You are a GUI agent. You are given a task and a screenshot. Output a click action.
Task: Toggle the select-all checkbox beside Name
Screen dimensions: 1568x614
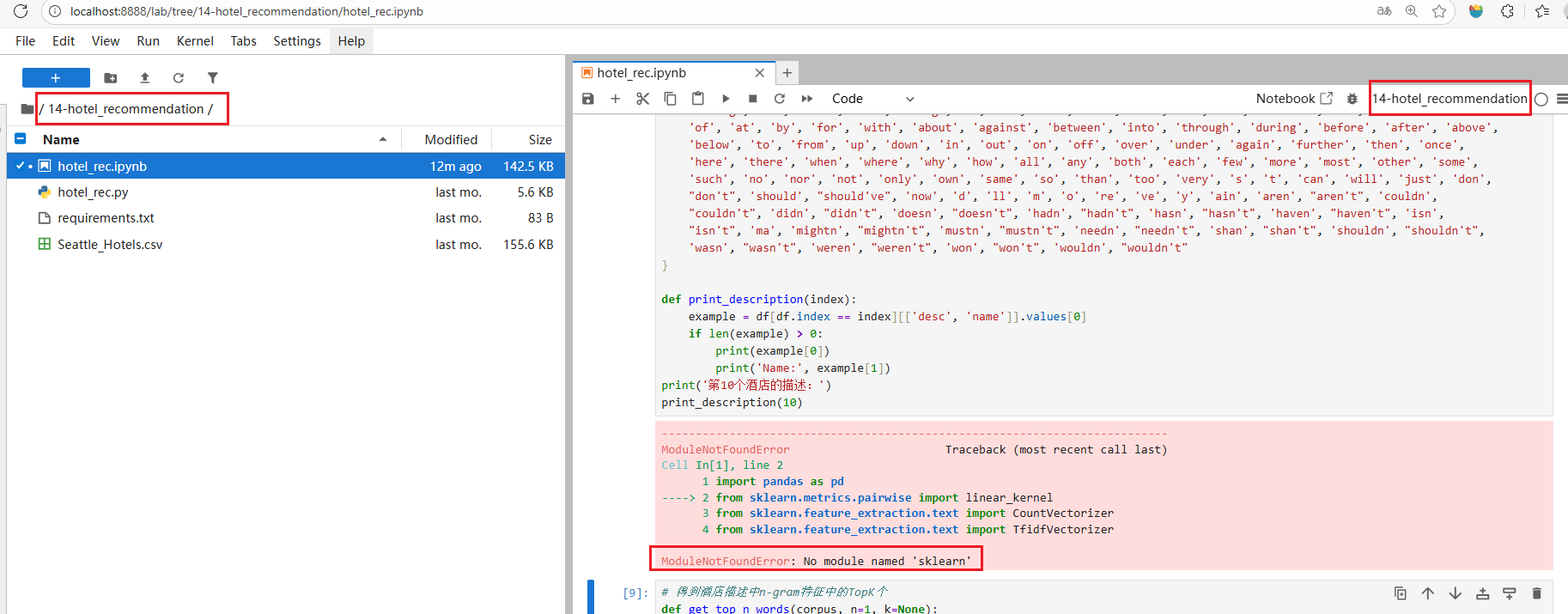[x=21, y=138]
